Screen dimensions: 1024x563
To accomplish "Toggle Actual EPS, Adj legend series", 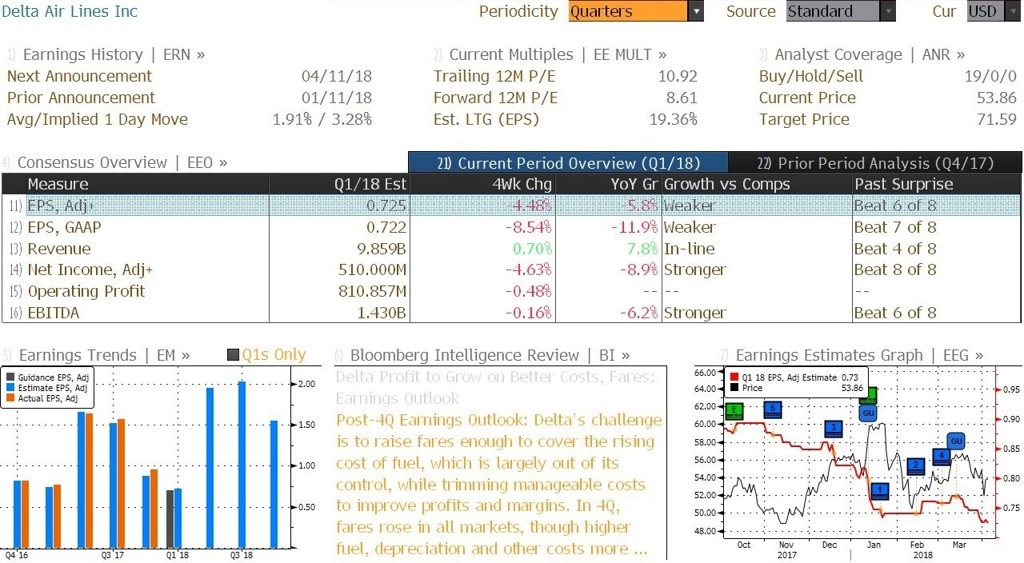I will coord(10,398).
